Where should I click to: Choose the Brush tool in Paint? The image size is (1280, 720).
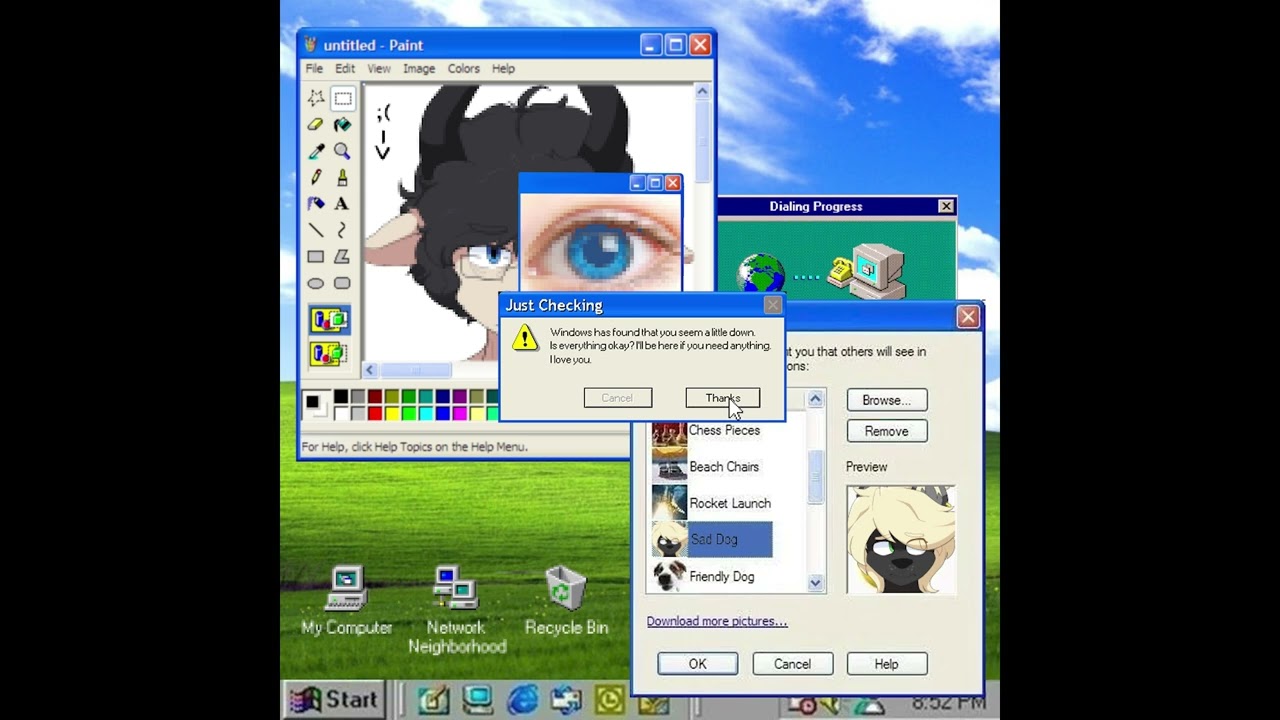pyautogui.click(x=342, y=177)
